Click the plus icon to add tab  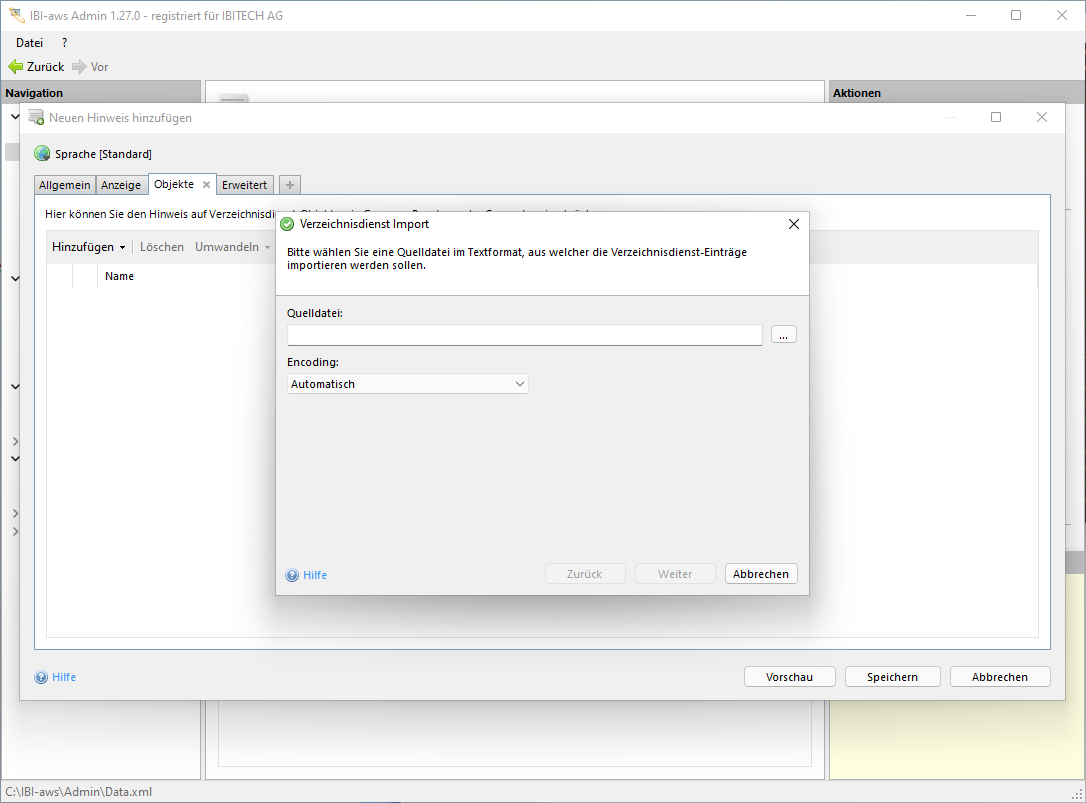[290, 185]
